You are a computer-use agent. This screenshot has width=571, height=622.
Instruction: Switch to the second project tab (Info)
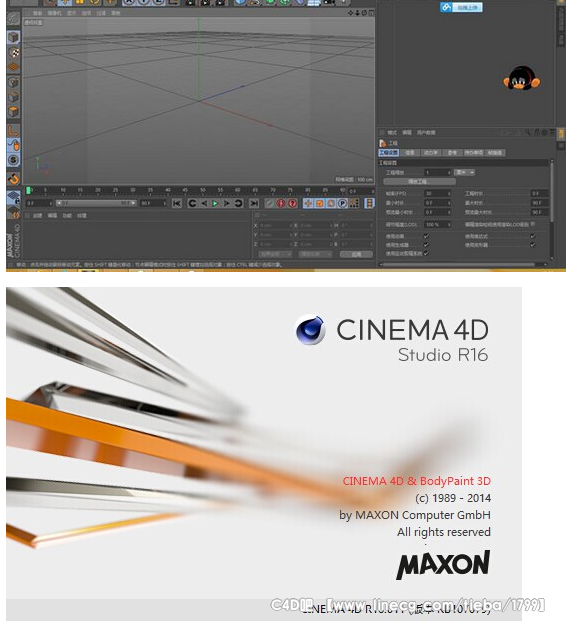point(410,153)
